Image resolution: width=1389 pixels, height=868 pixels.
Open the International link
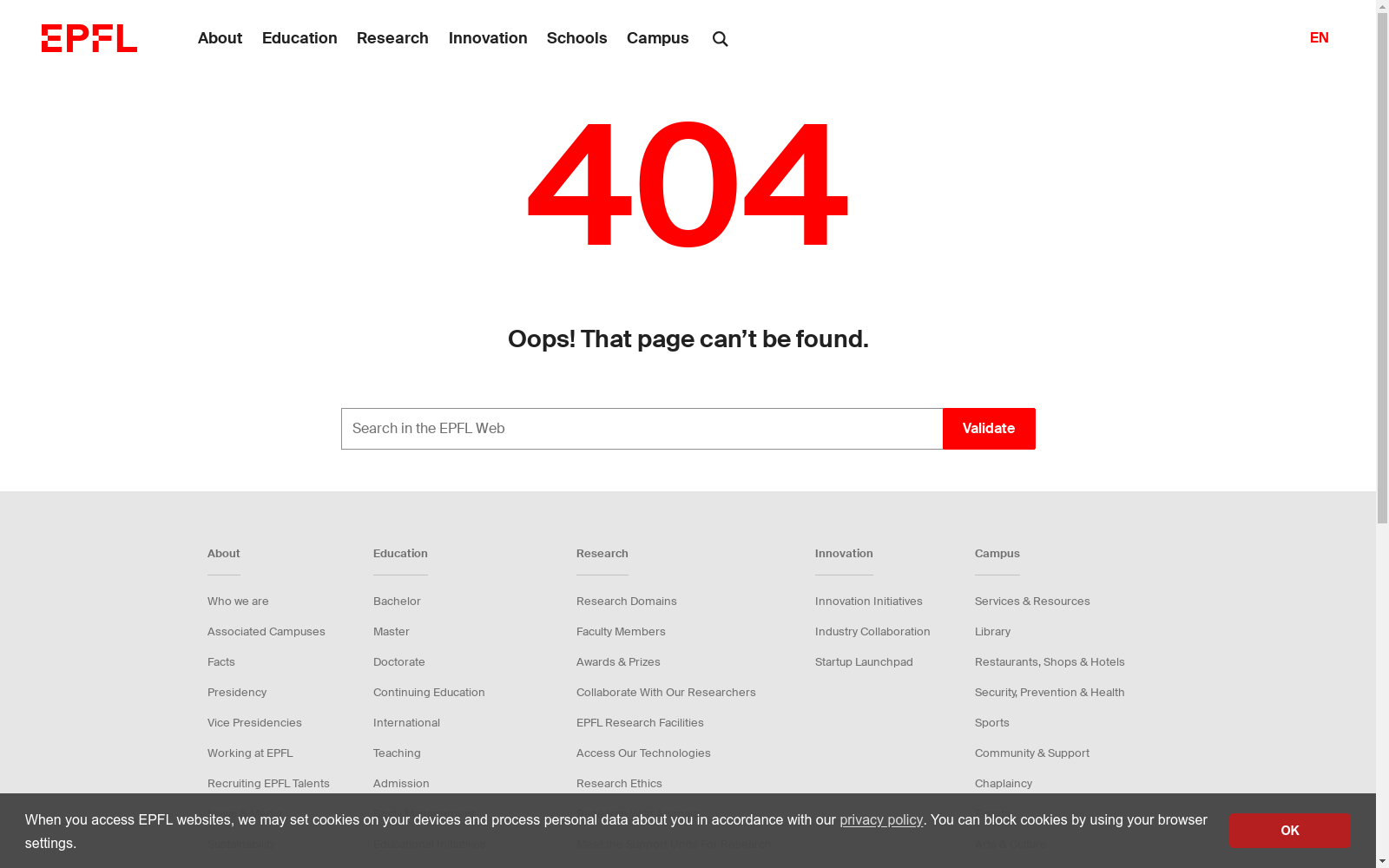coord(406,723)
